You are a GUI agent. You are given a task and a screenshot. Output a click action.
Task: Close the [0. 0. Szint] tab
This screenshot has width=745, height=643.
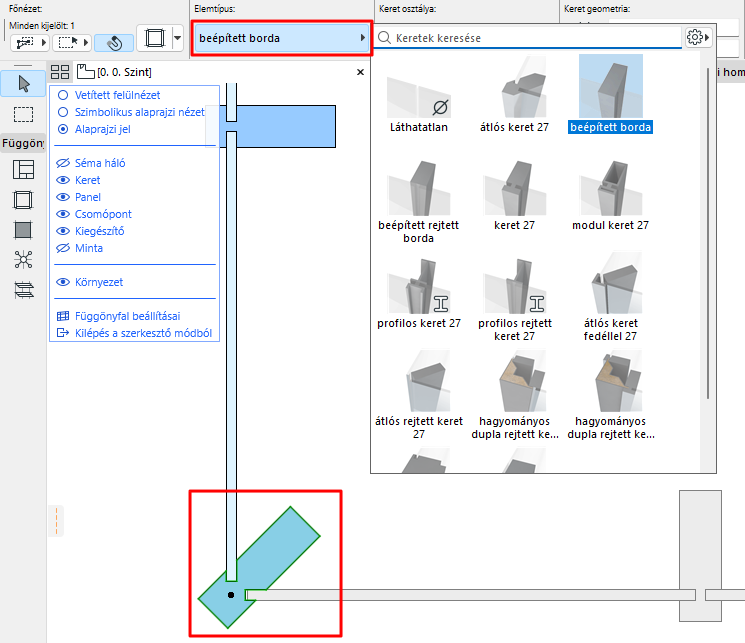pyautogui.click(x=360, y=72)
